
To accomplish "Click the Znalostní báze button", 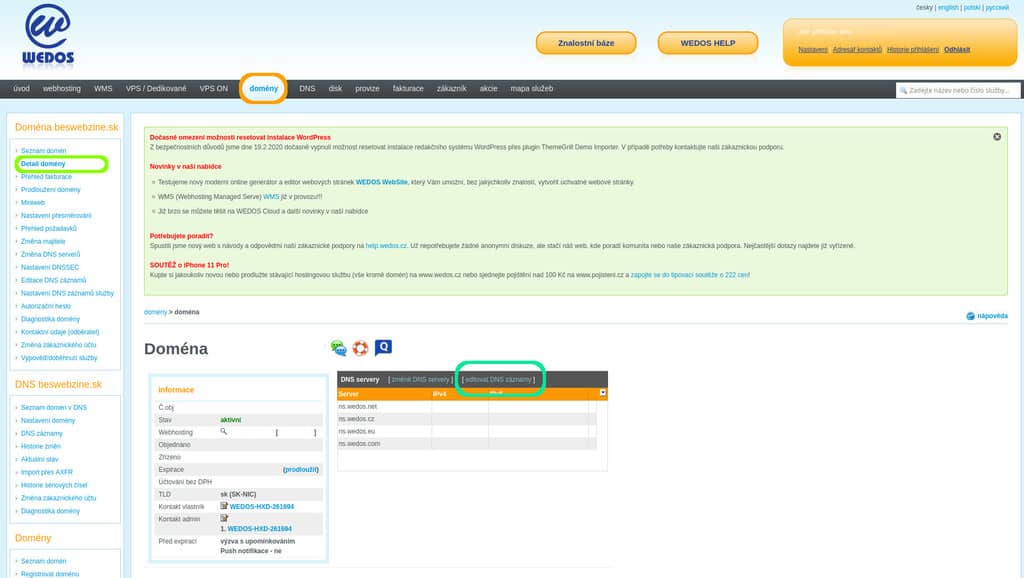I will (x=586, y=43).
